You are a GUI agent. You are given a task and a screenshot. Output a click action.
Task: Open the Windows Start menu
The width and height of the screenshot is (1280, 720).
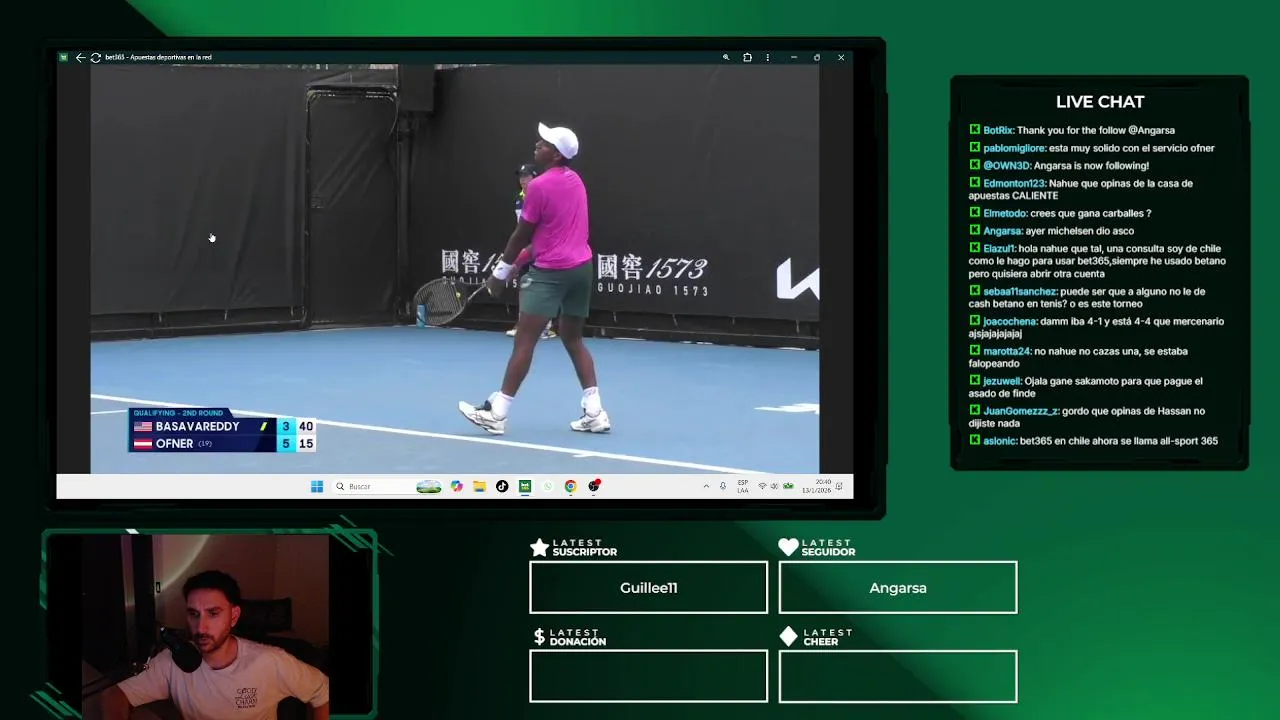pyautogui.click(x=317, y=486)
